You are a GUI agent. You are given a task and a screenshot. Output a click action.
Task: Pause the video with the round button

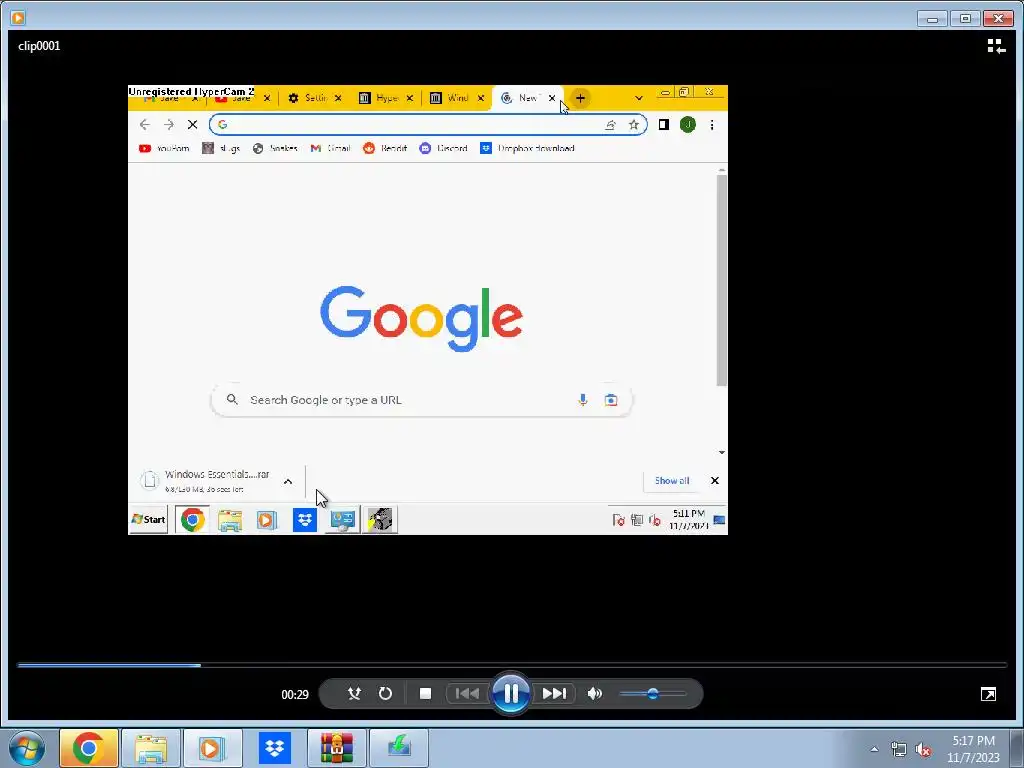(x=511, y=694)
